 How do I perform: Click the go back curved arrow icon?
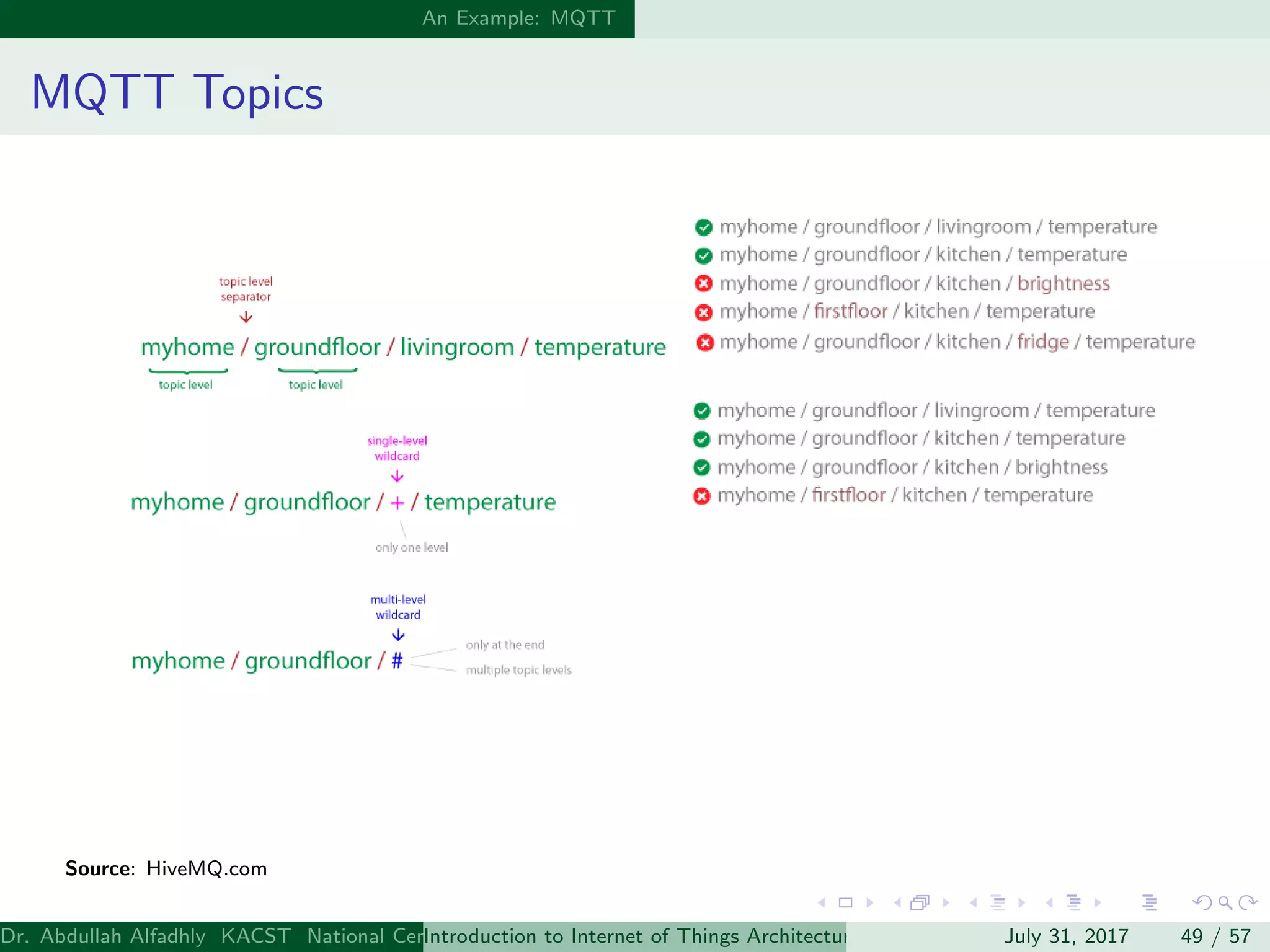pos(1202,902)
